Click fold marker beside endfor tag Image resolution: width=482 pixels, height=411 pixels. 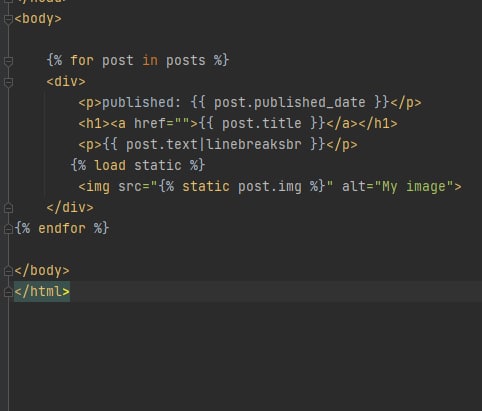[8, 229]
